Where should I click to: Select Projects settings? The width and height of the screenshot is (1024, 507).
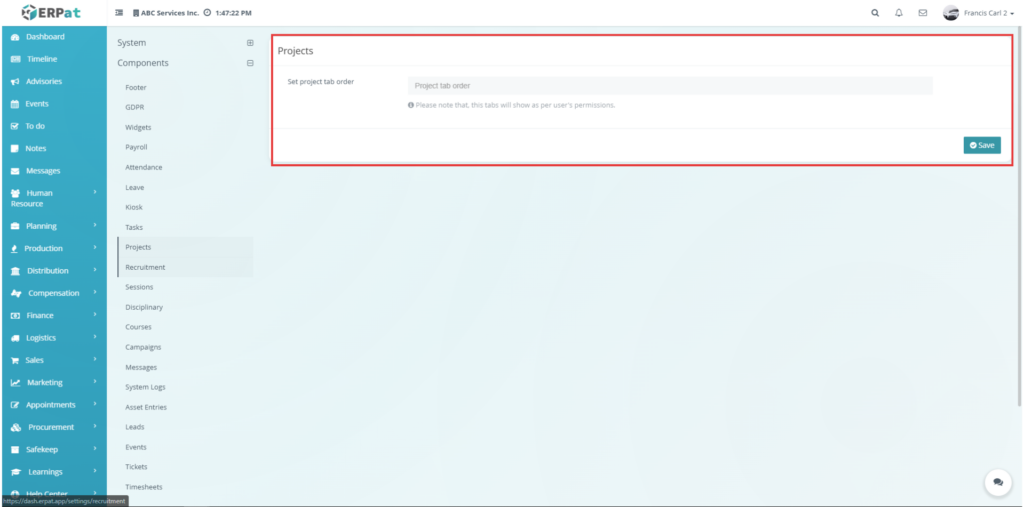pyautogui.click(x=185, y=248)
